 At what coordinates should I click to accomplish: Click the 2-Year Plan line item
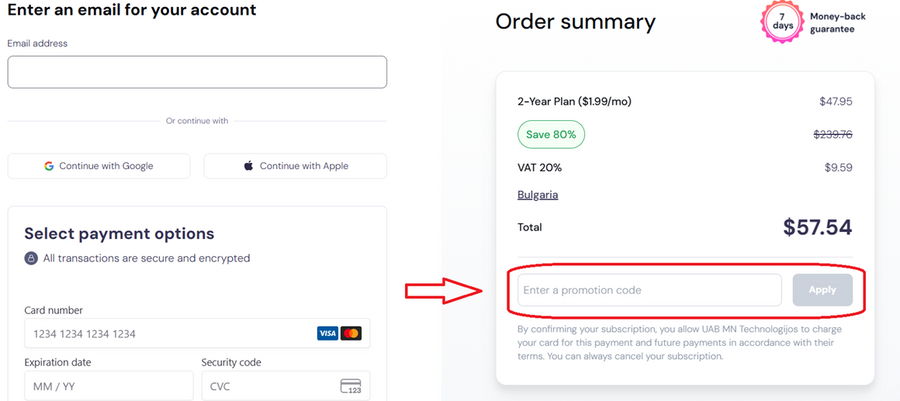click(x=574, y=101)
